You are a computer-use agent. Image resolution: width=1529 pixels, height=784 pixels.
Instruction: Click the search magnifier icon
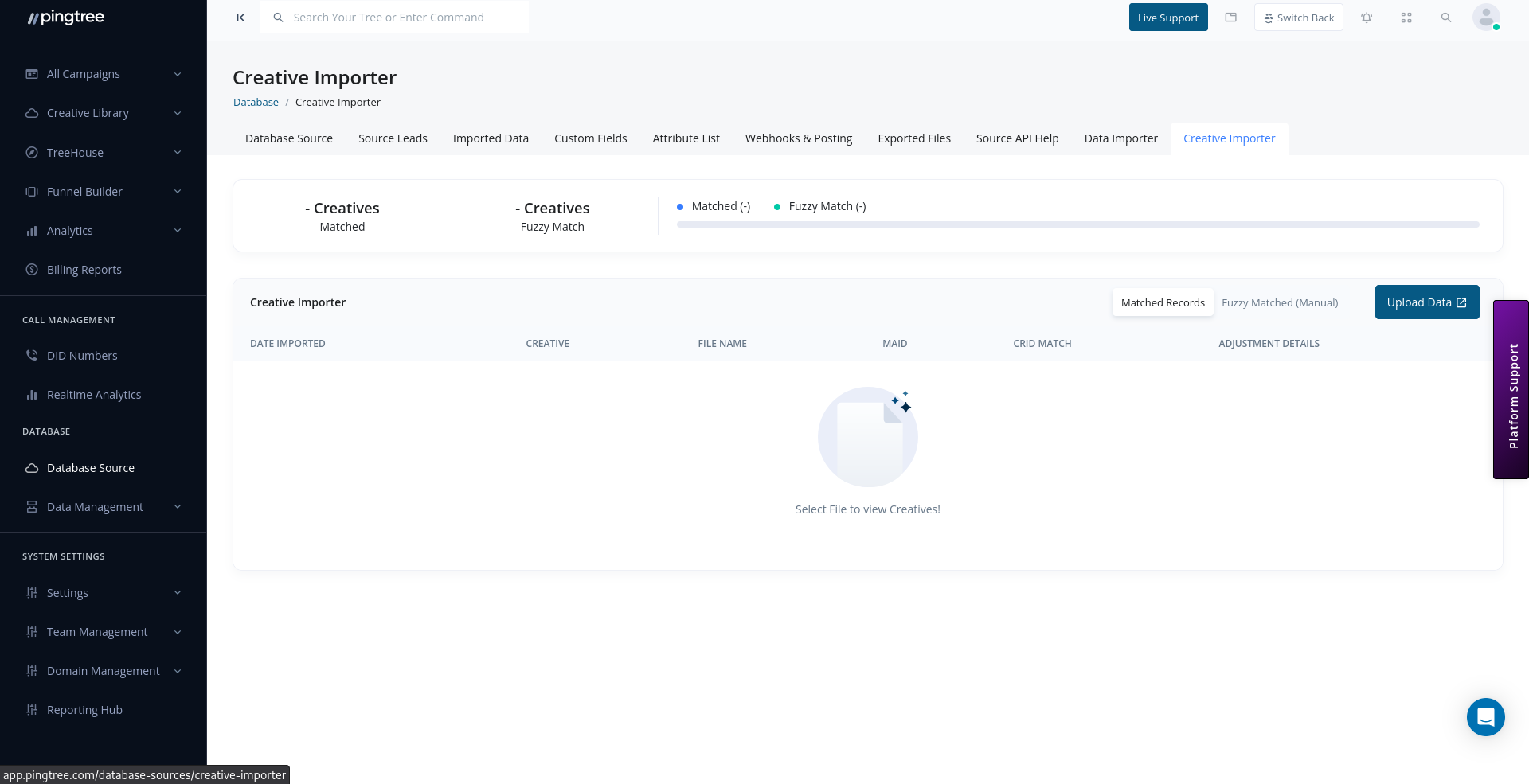[x=1446, y=17]
